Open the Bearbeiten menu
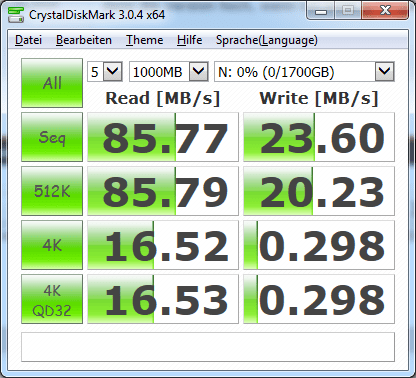The height and width of the screenshot is (378, 416). point(84,40)
